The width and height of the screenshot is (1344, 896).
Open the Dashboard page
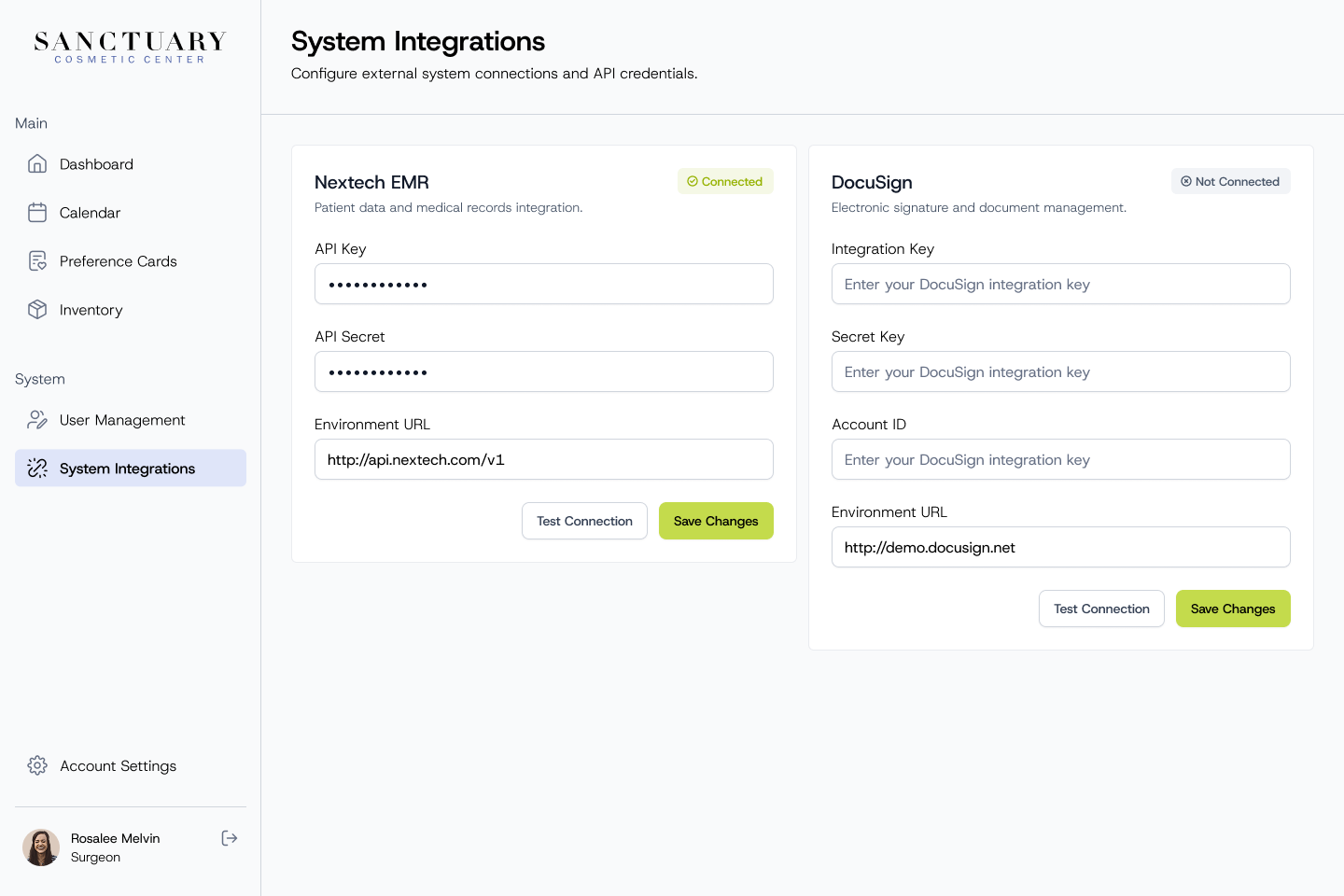click(131, 164)
